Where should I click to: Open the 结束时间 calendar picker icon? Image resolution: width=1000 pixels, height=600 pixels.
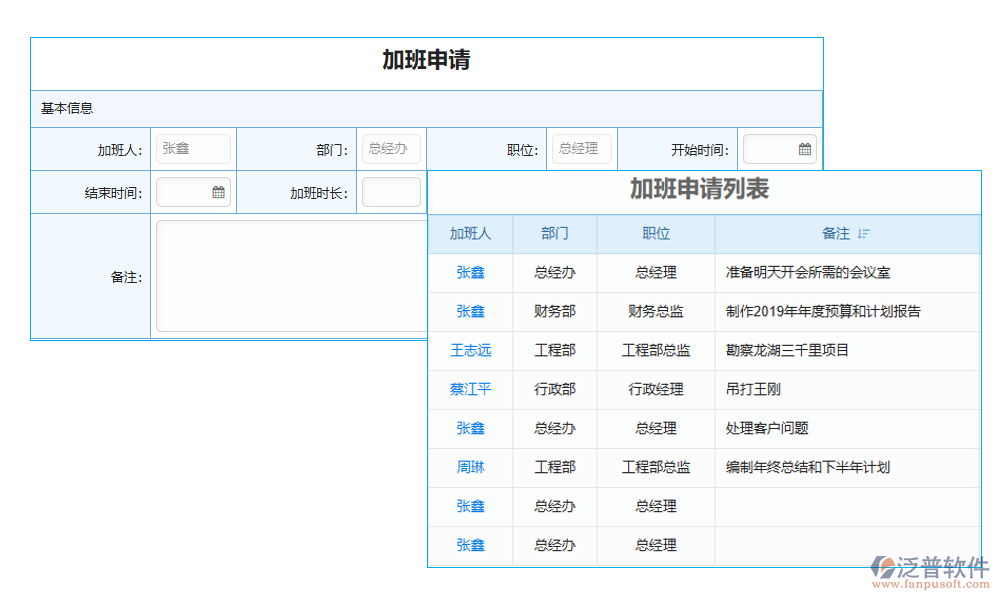pos(219,191)
